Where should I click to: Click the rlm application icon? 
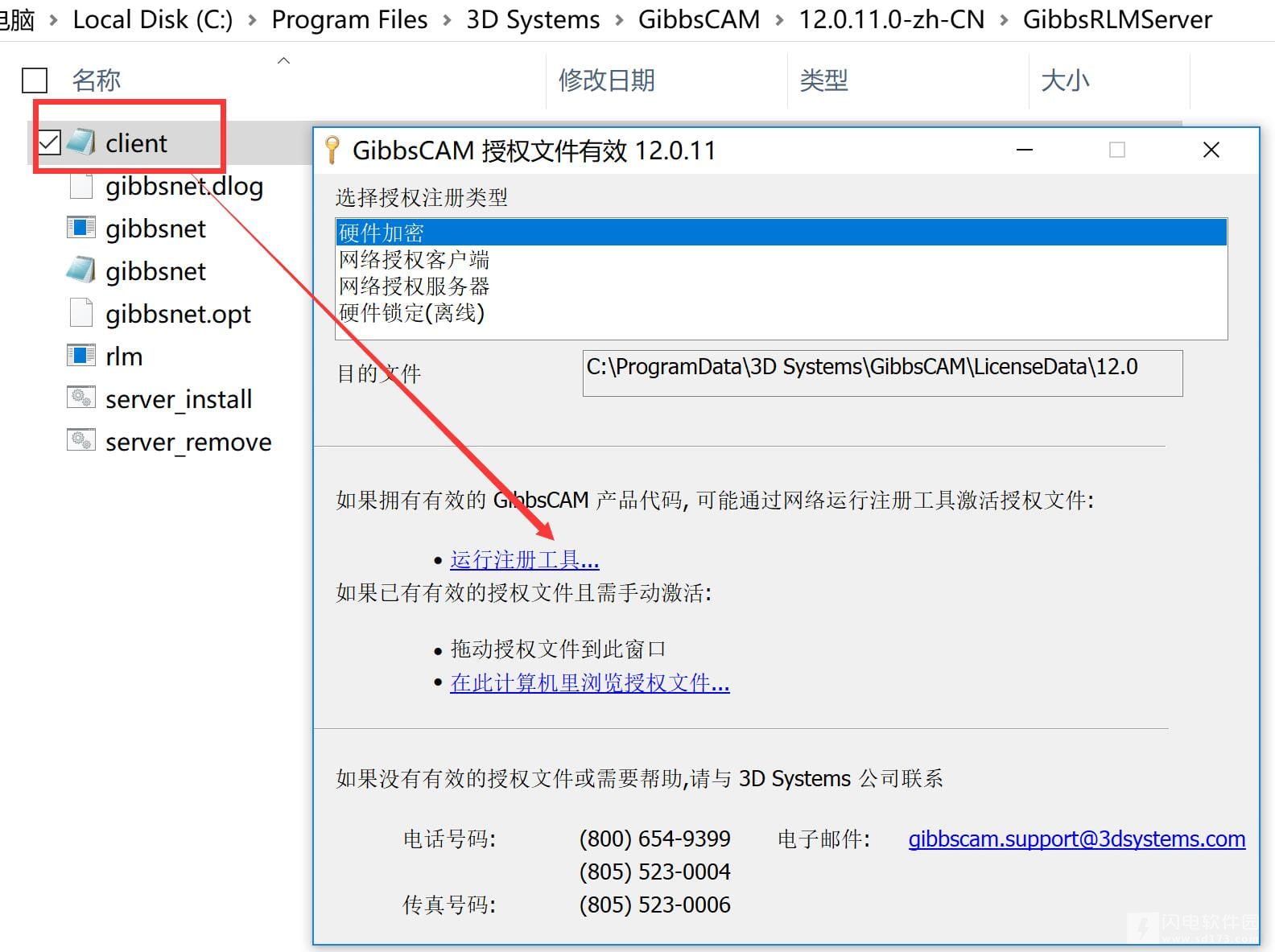(x=80, y=356)
